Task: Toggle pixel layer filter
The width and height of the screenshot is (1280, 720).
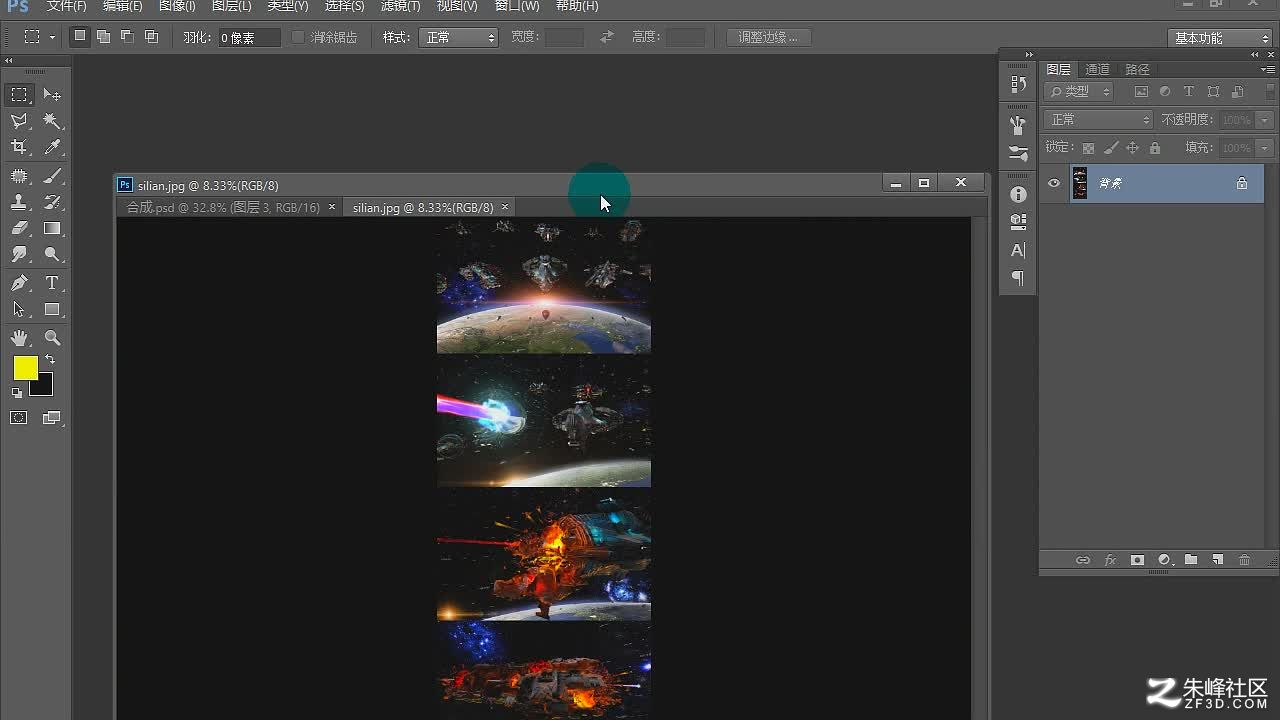Action: click(1141, 91)
